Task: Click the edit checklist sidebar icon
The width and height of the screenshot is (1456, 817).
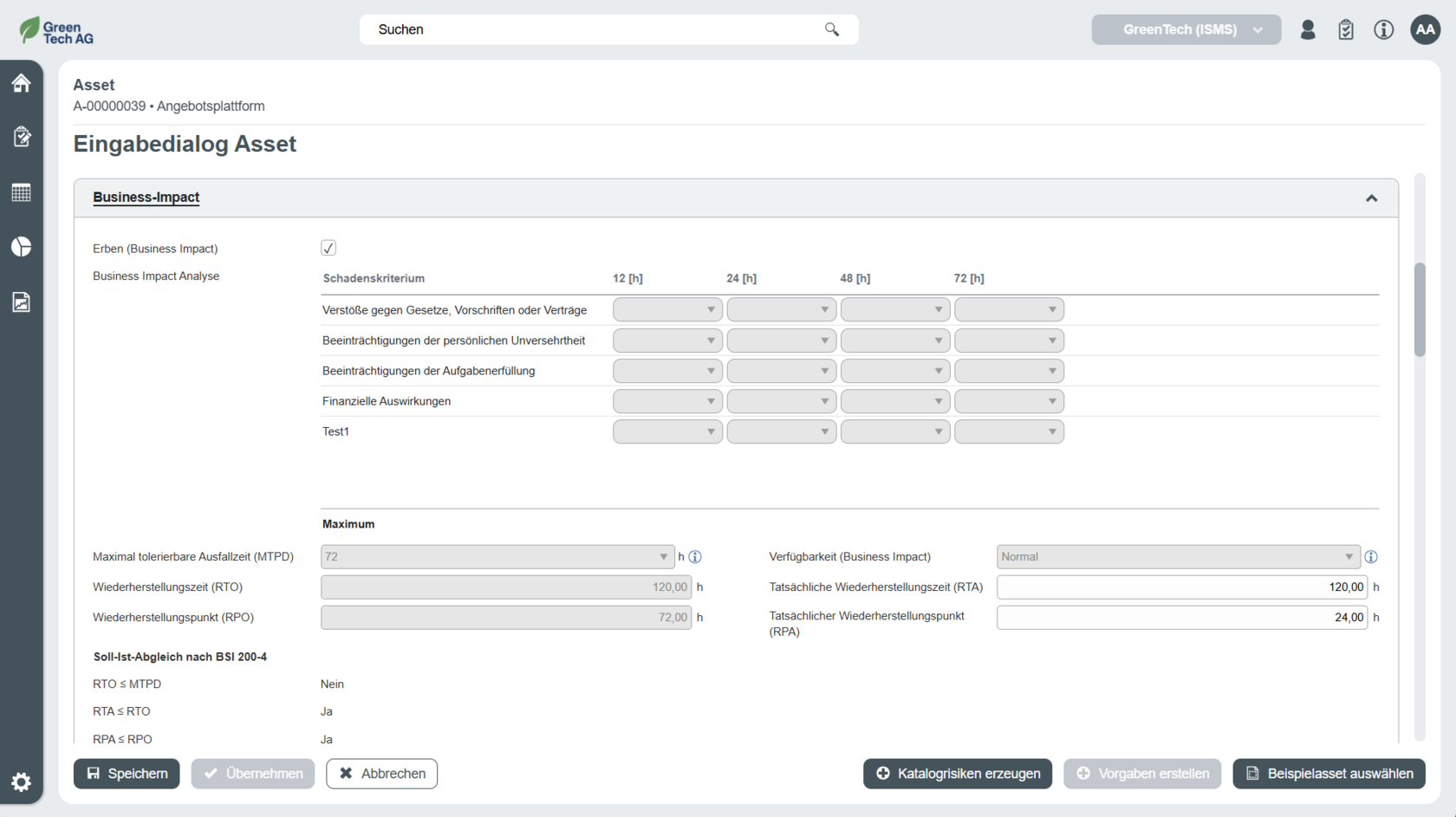Action: (22, 137)
